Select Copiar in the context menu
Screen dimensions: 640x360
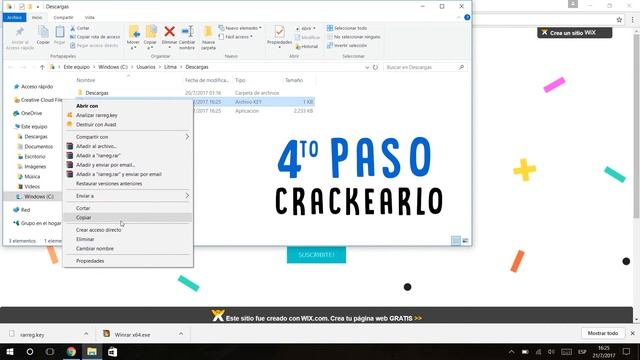click(128, 218)
